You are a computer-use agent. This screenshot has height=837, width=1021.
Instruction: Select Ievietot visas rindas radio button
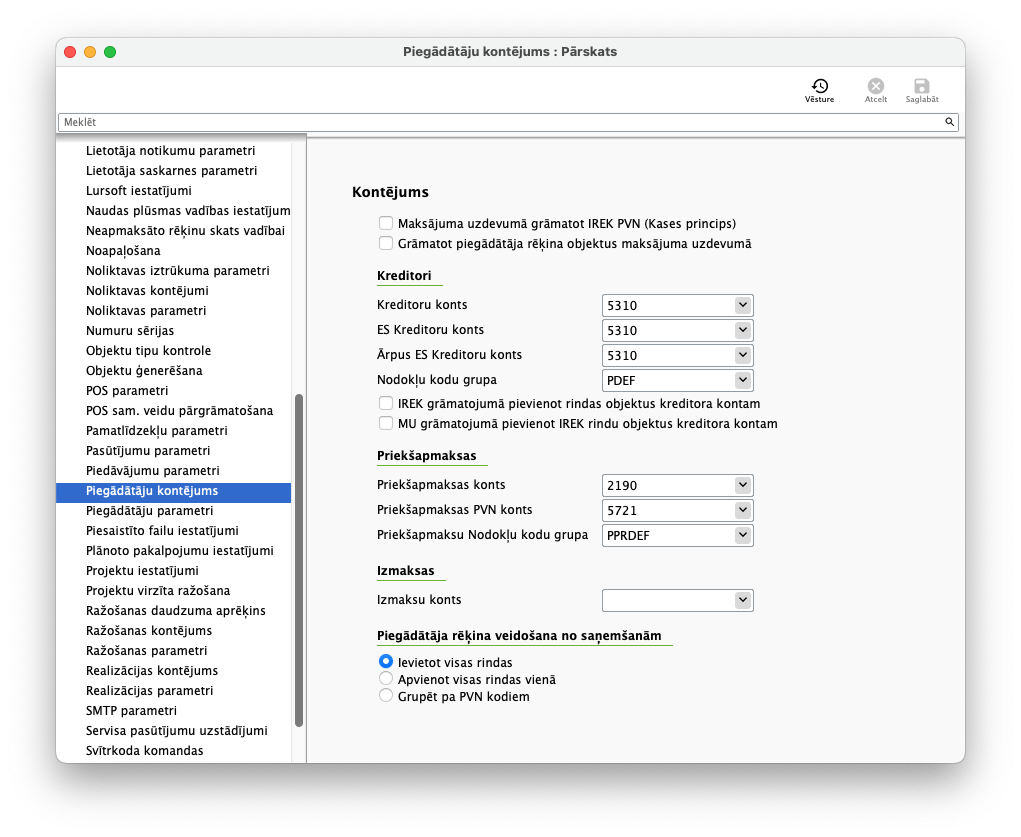(x=386, y=662)
